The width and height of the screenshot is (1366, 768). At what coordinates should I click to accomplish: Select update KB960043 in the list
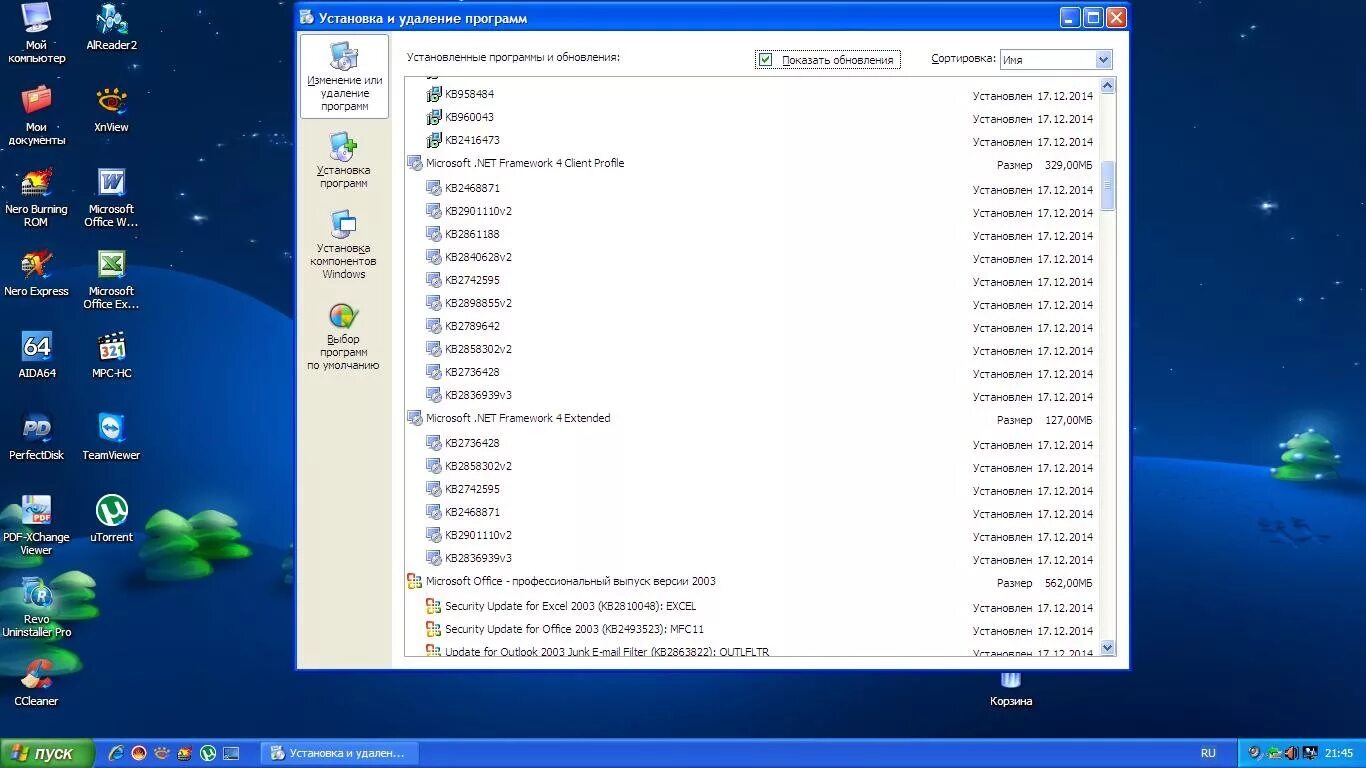point(469,117)
